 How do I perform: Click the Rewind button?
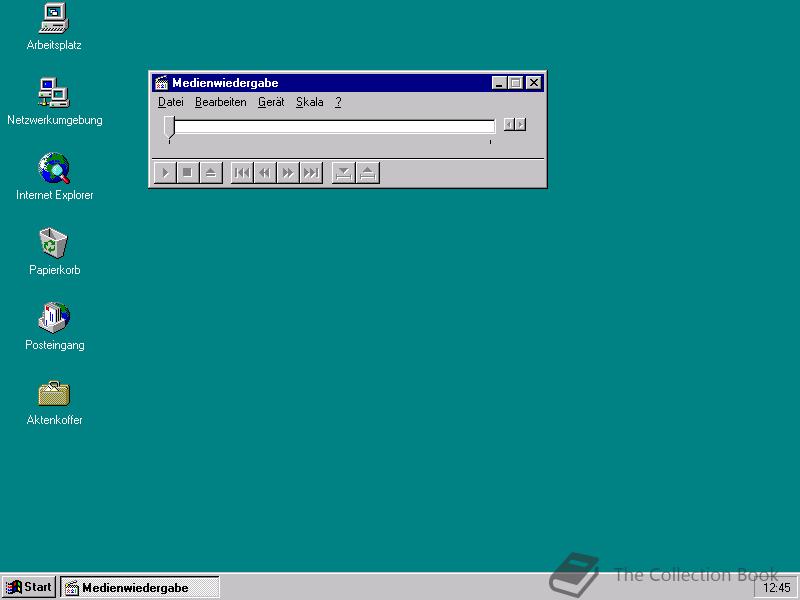[265, 173]
